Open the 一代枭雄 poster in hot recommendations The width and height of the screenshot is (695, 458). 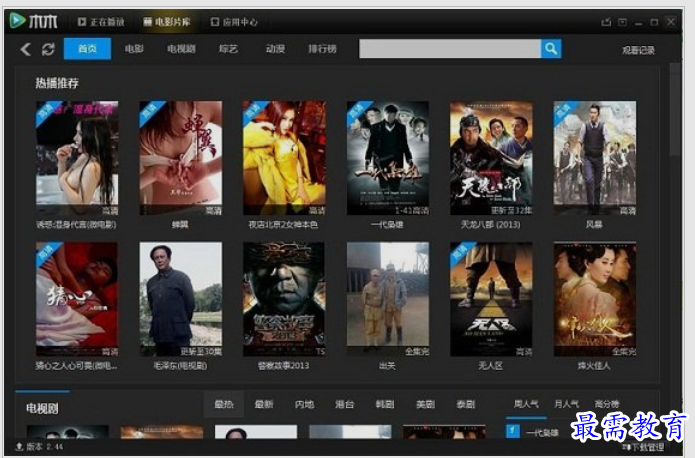click(388, 158)
